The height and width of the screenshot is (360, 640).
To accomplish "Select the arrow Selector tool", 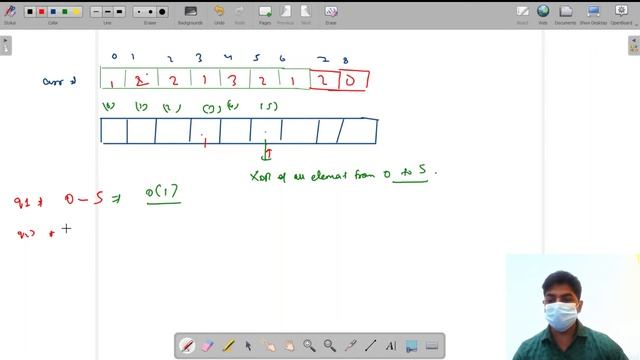I will tap(248, 346).
